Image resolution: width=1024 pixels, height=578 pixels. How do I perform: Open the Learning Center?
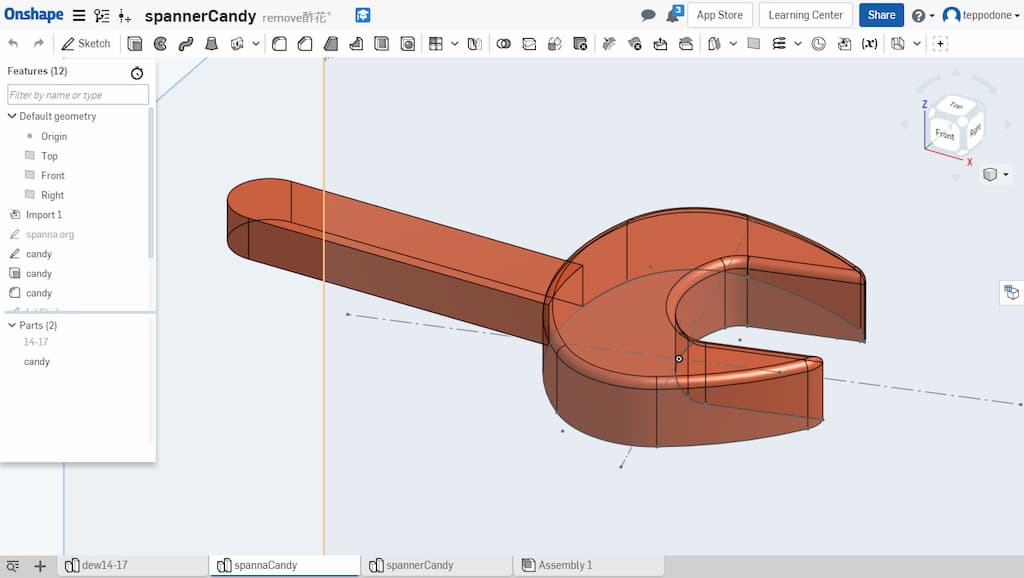tap(805, 15)
